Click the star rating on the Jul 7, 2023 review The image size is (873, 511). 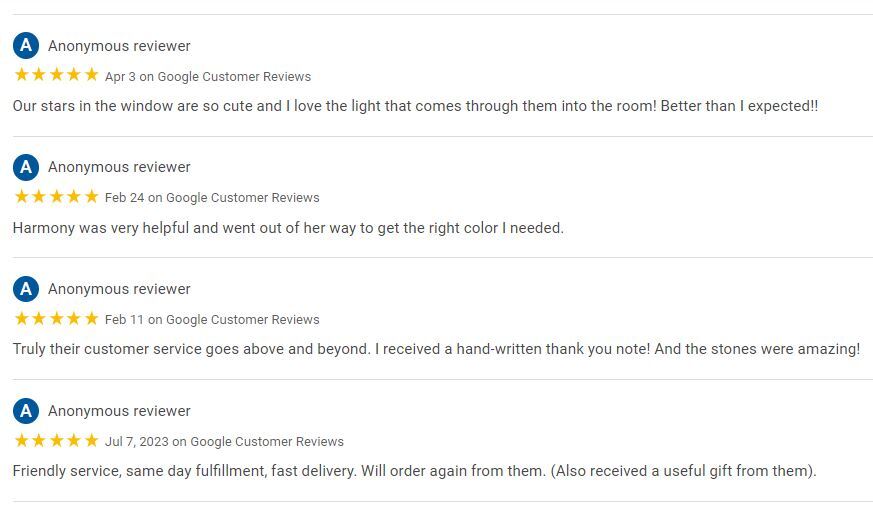(x=56, y=440)
